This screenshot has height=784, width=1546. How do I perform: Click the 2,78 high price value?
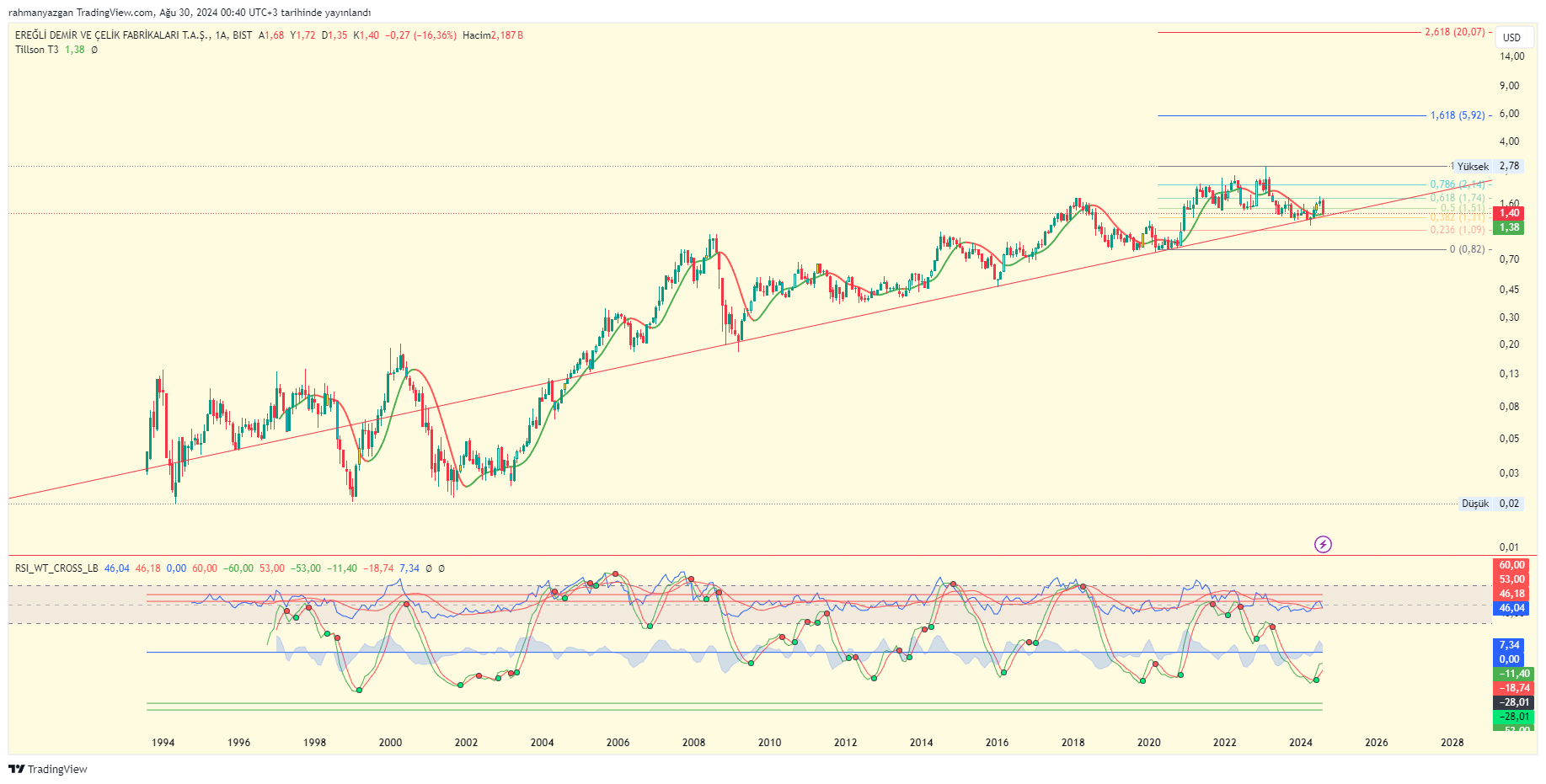(x=1510, y=166)
